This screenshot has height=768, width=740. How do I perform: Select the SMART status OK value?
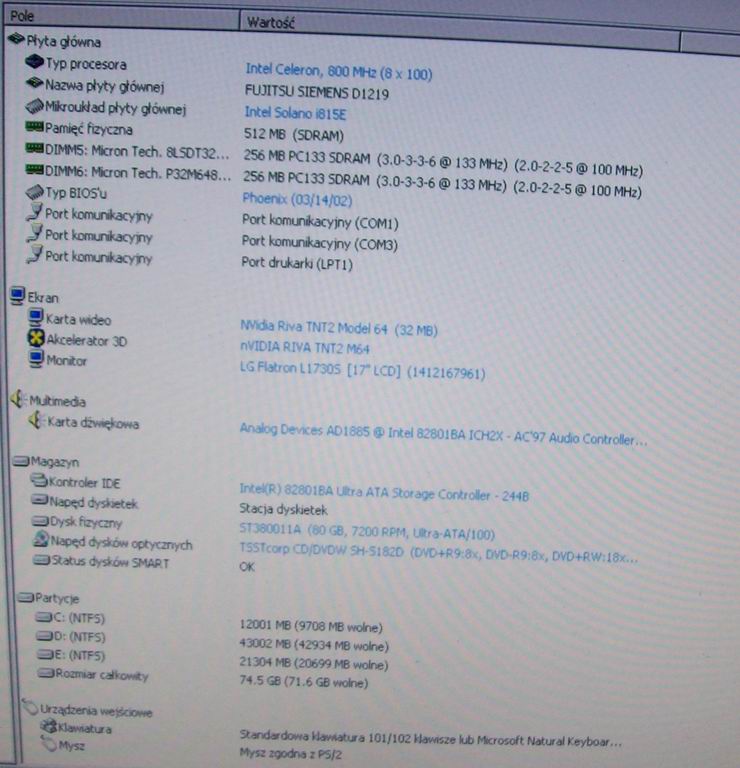pyautogui.click(x=247, y=567)
